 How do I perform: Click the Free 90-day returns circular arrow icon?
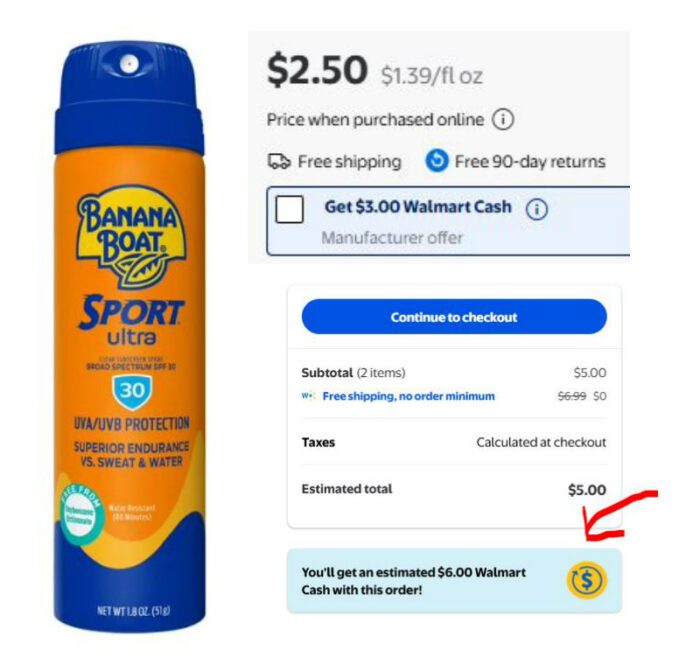tap(437, 161)
